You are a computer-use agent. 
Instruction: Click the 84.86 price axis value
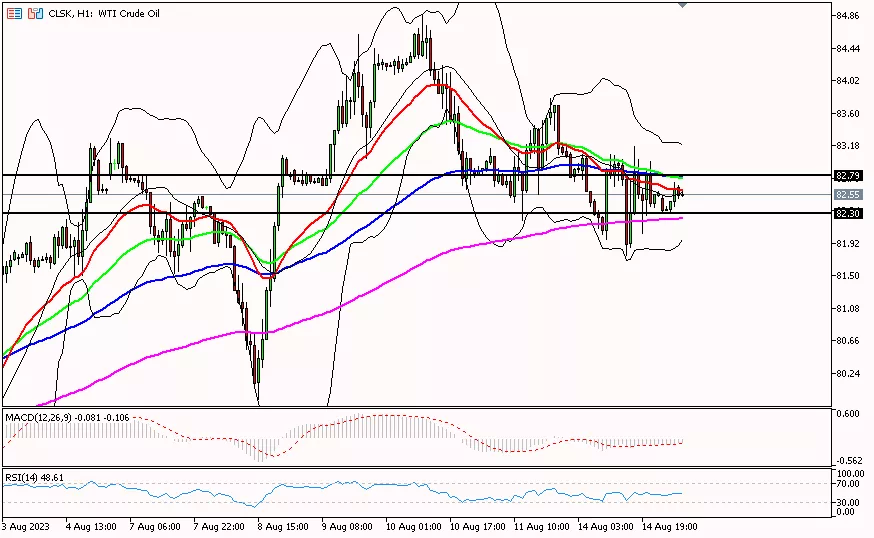[x=848, y=16]
